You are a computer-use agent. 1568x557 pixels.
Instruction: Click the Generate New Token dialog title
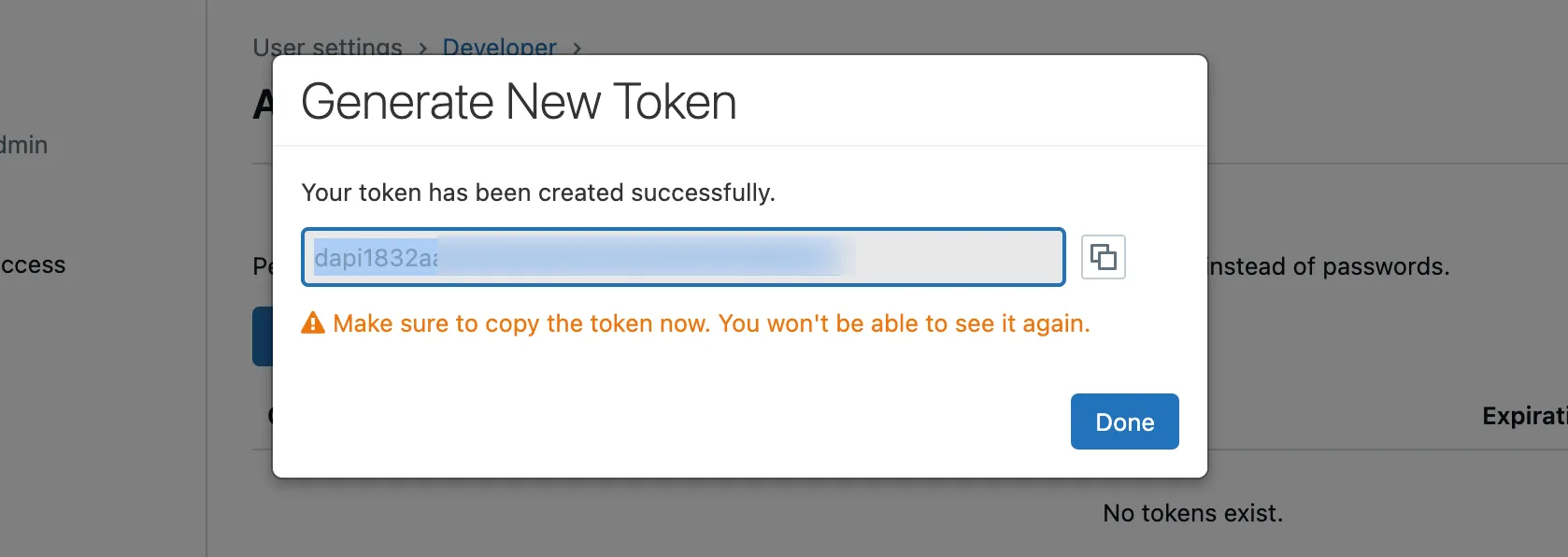519,102
